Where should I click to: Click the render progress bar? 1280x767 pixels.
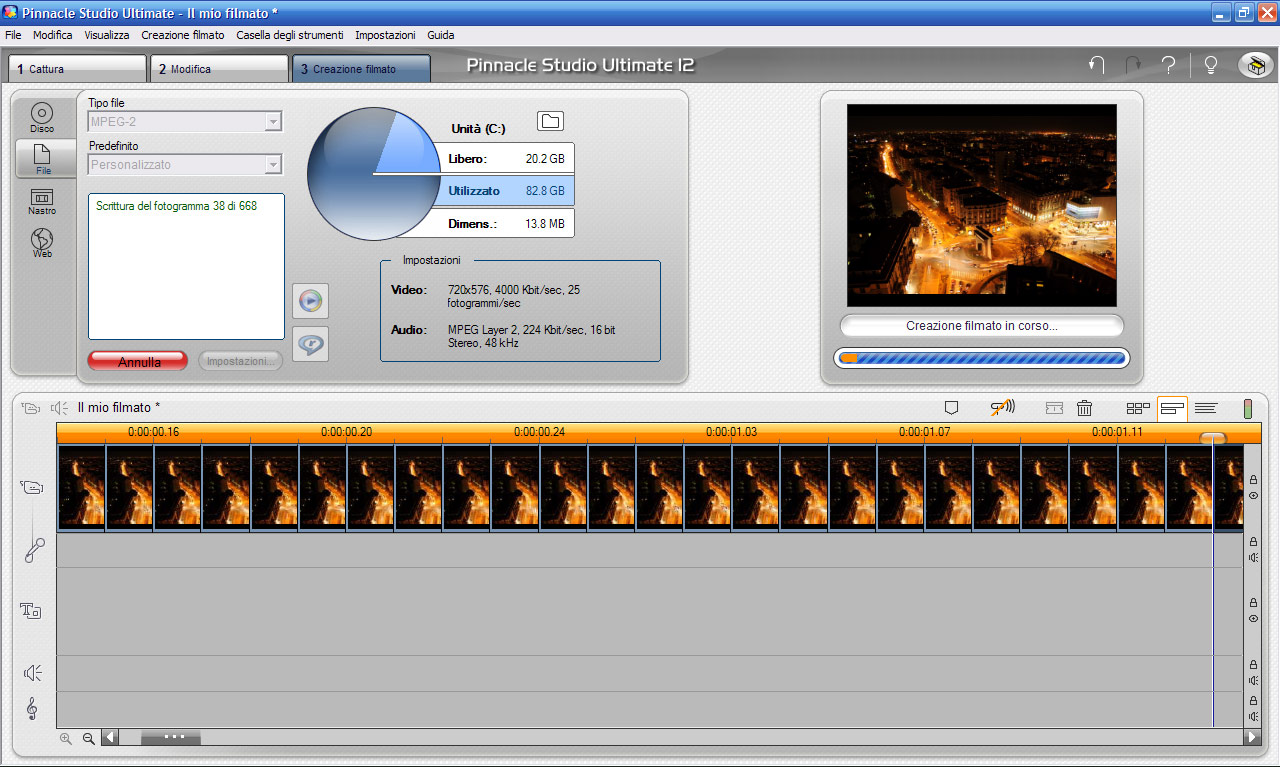click(x=982, y=358)
